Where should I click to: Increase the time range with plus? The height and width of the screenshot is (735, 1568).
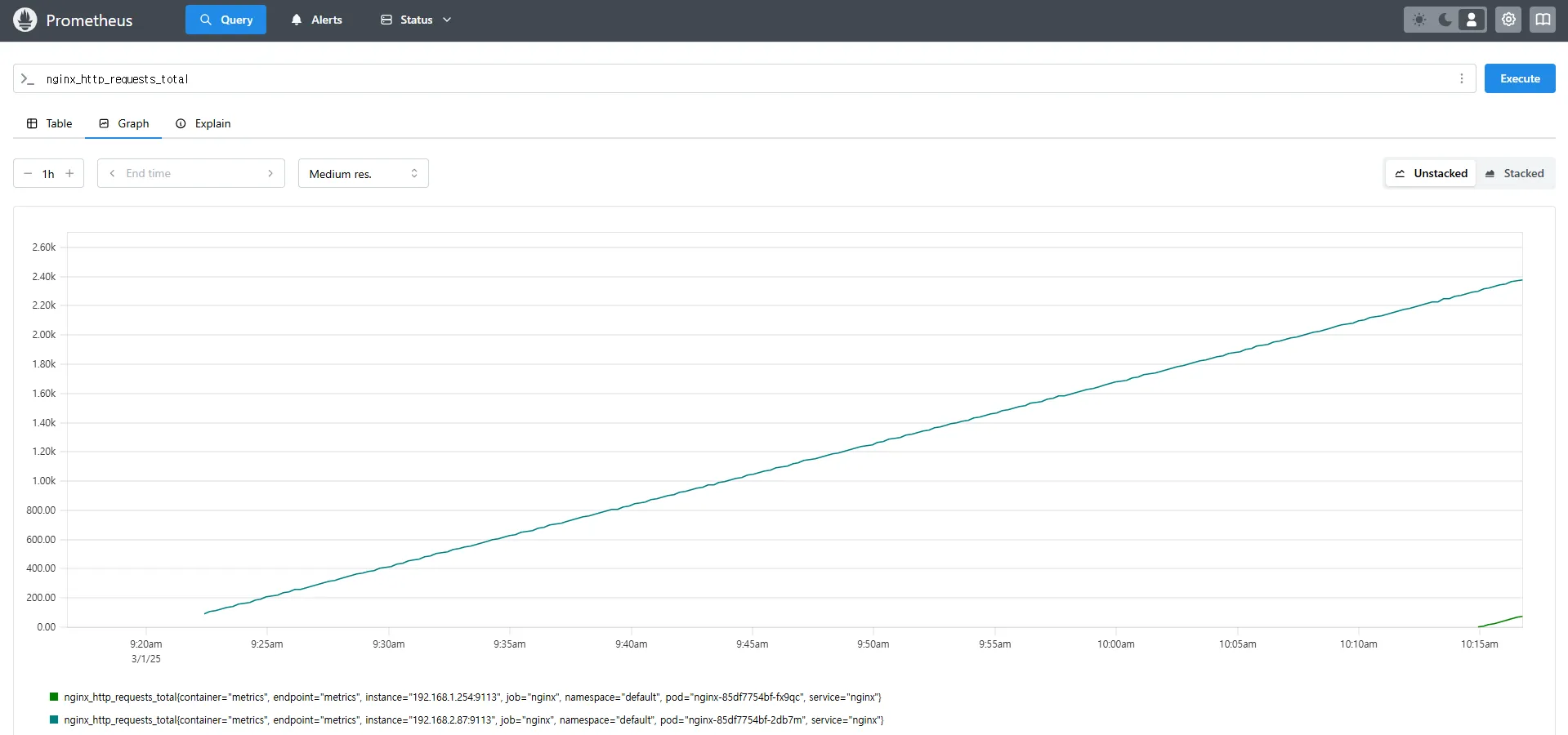point(69,173)
